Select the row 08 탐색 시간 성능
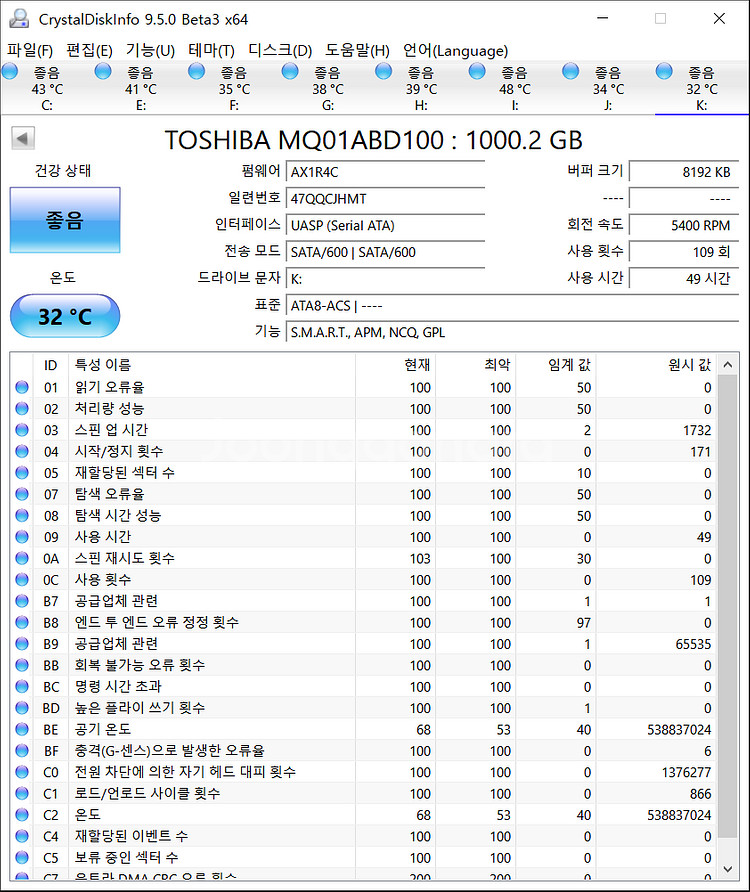This screenshot has width=750, height=892. pos(364,516)
